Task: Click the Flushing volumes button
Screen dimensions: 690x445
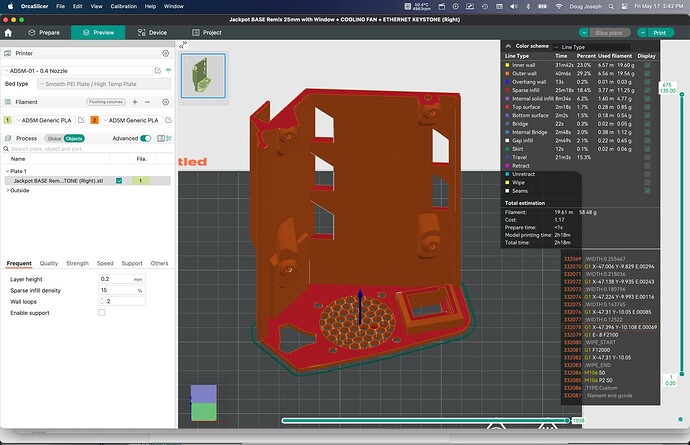Action: (106, 102)
